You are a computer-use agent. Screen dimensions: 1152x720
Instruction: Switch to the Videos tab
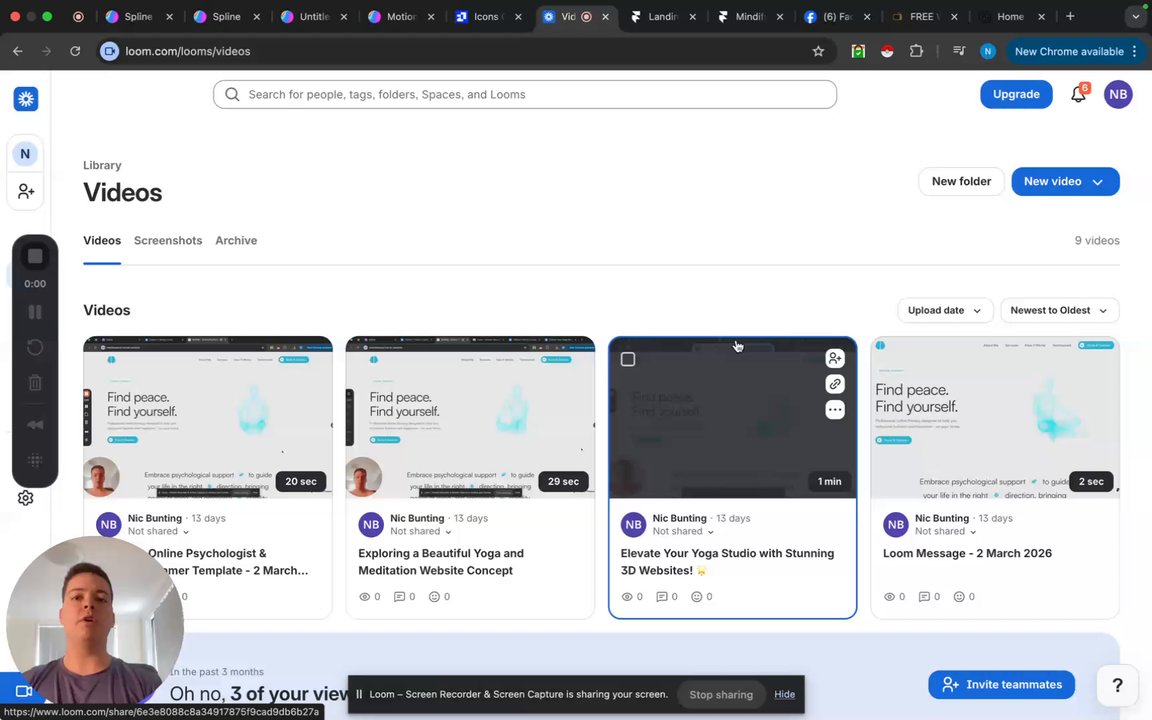coord(102,240)
